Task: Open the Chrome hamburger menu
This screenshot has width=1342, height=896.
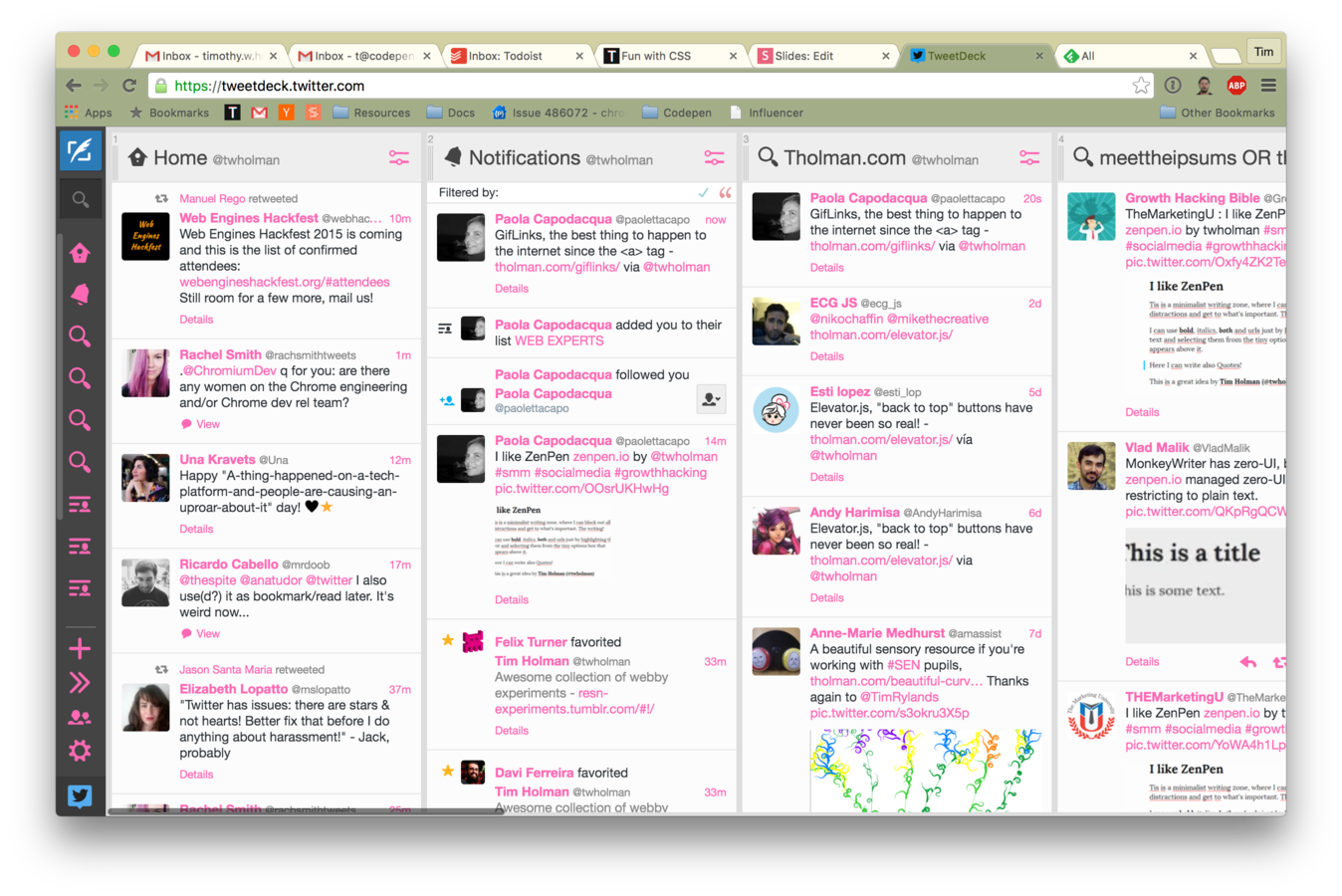Action: point(1268,86)
